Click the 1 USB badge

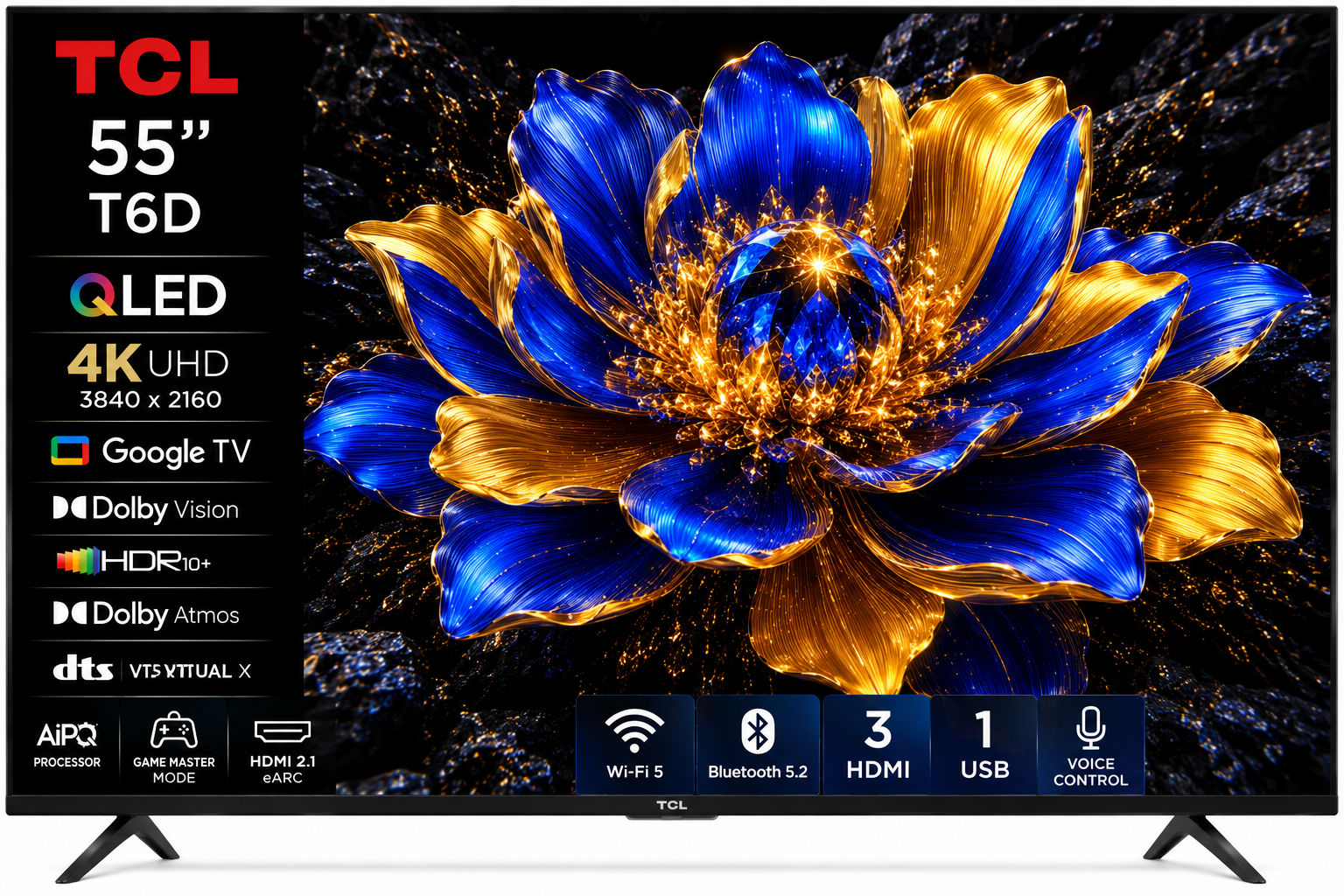(x=985, y=745)
